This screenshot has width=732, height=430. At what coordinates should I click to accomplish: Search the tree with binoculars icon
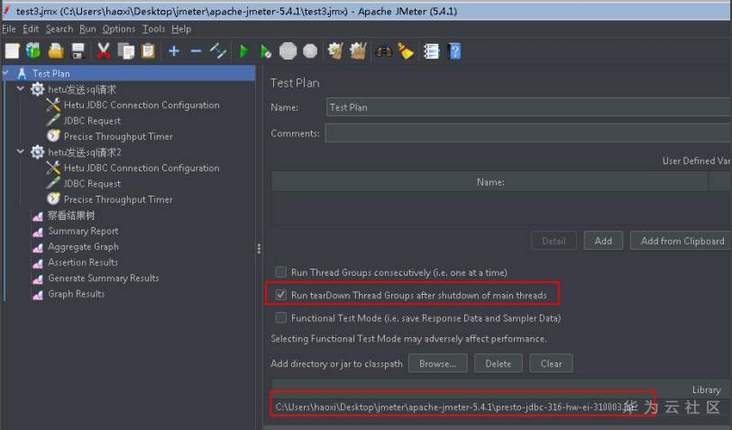pyautogui.click(x=384, y=51)
